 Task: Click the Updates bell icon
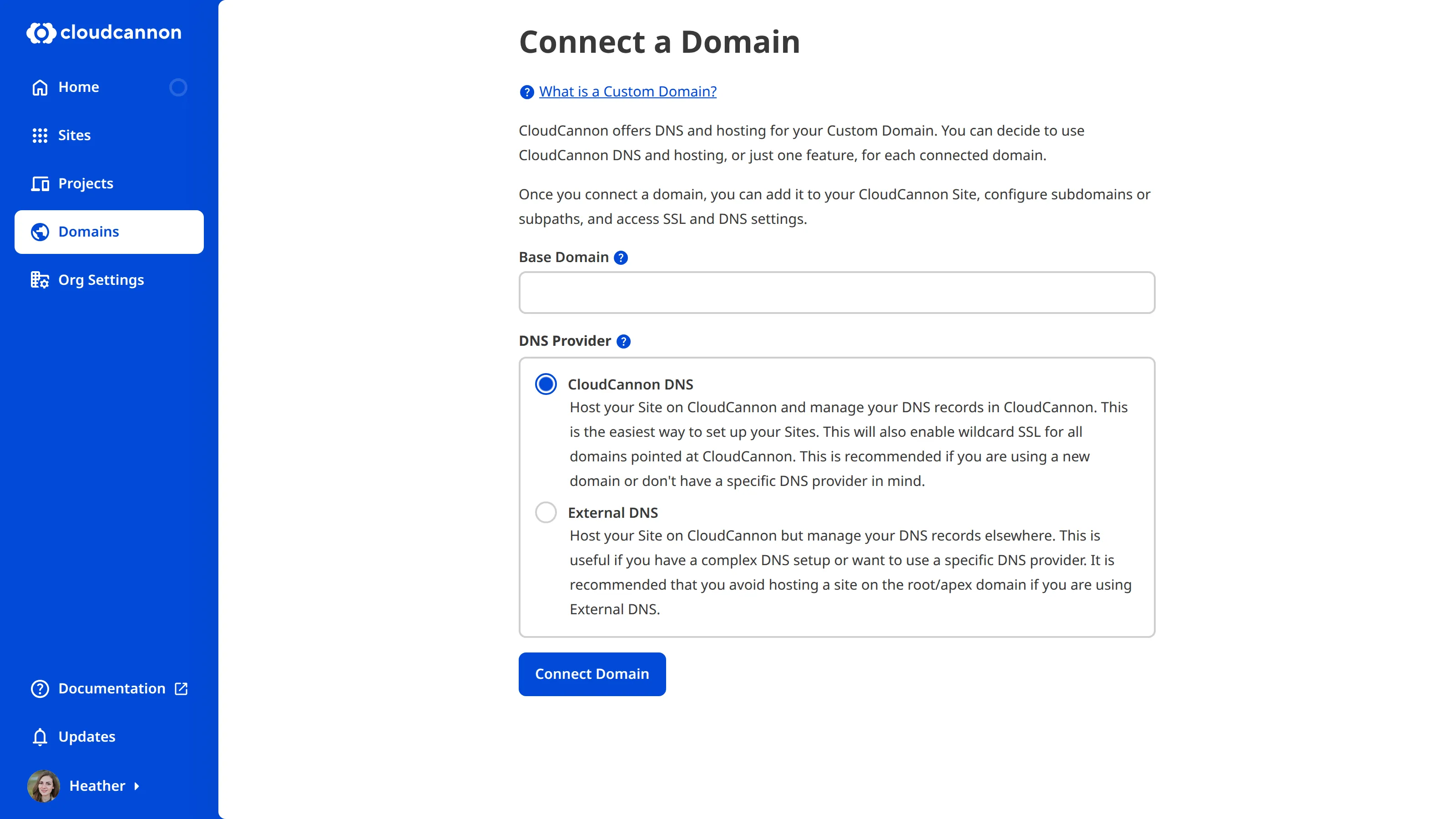(x=40, y=737)
